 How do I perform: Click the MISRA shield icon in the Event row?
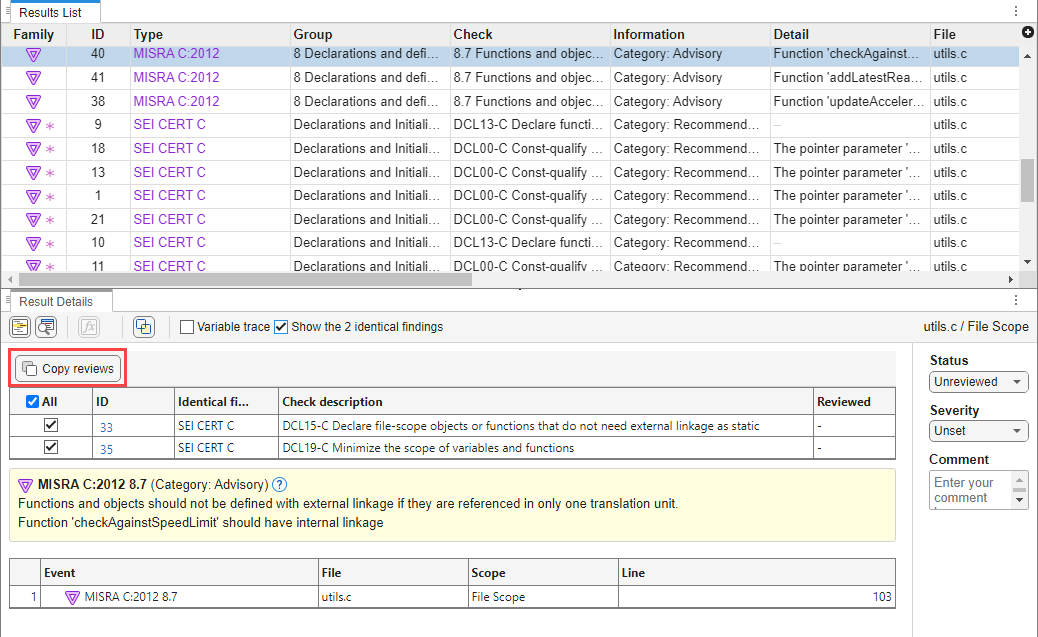[71, 596]
